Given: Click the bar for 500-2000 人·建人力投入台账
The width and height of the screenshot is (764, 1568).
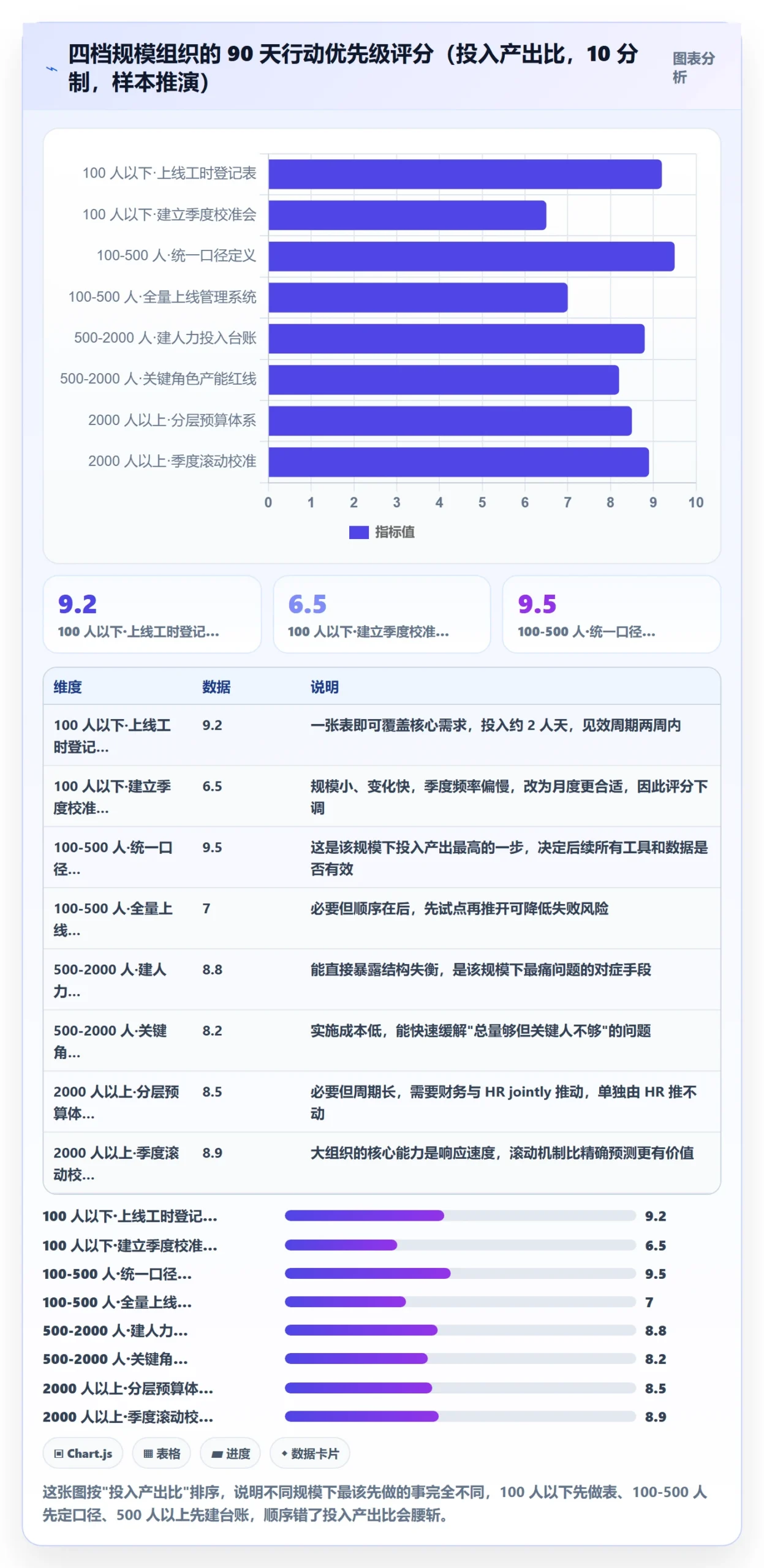Looking at the screenshot, I should pyautogui.click(x=456, y=338).
